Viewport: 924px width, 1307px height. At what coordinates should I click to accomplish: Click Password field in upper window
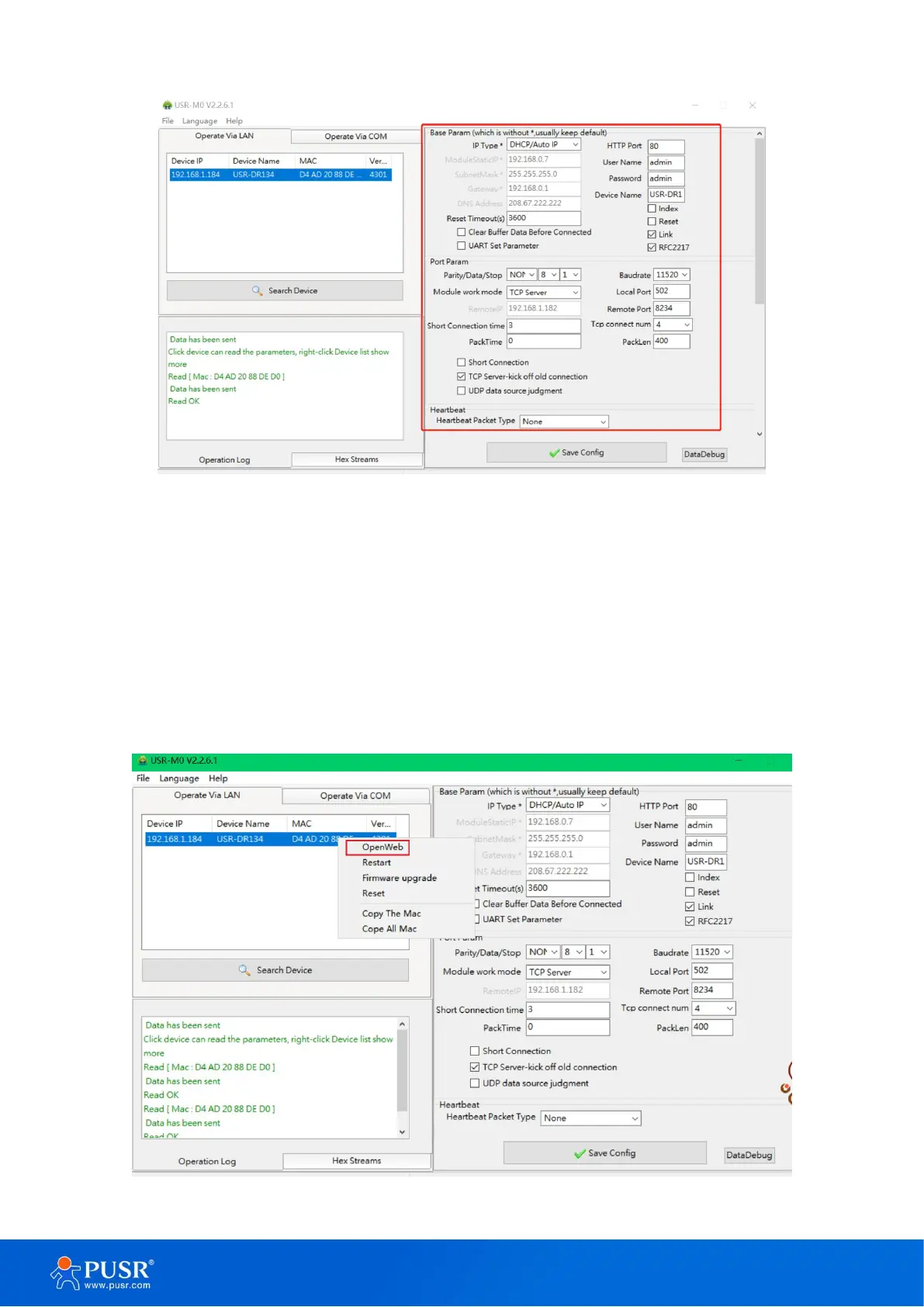pyautogui.click(x=666, y=179)
